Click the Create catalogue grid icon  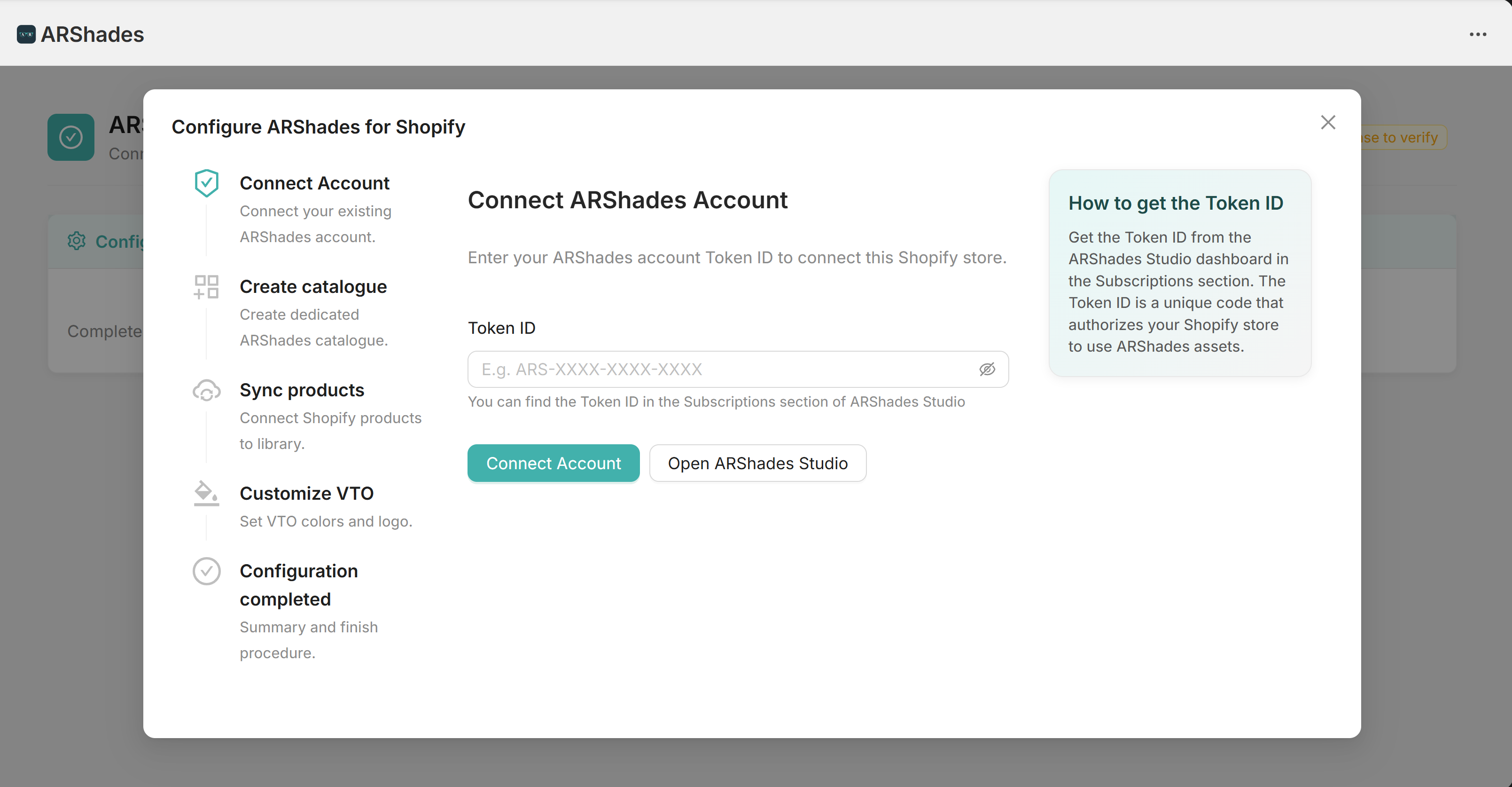[207, 287]
